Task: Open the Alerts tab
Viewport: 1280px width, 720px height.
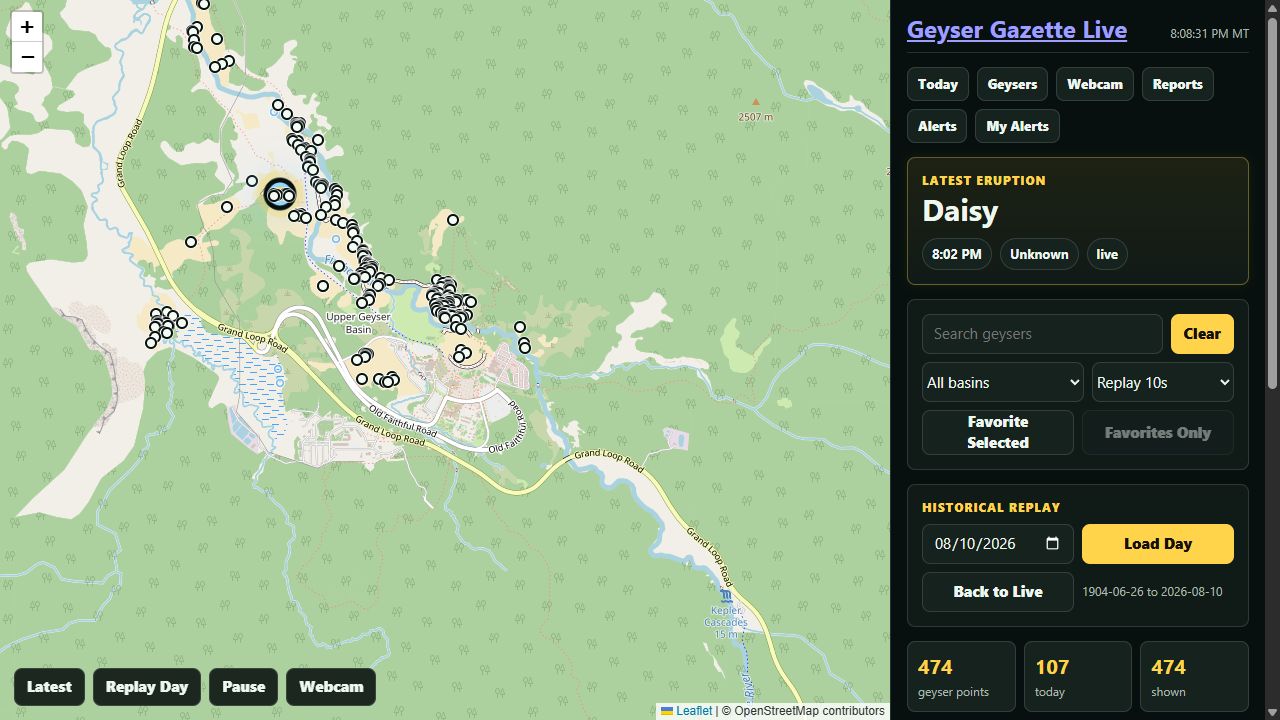Action: [x=937, y=126]
